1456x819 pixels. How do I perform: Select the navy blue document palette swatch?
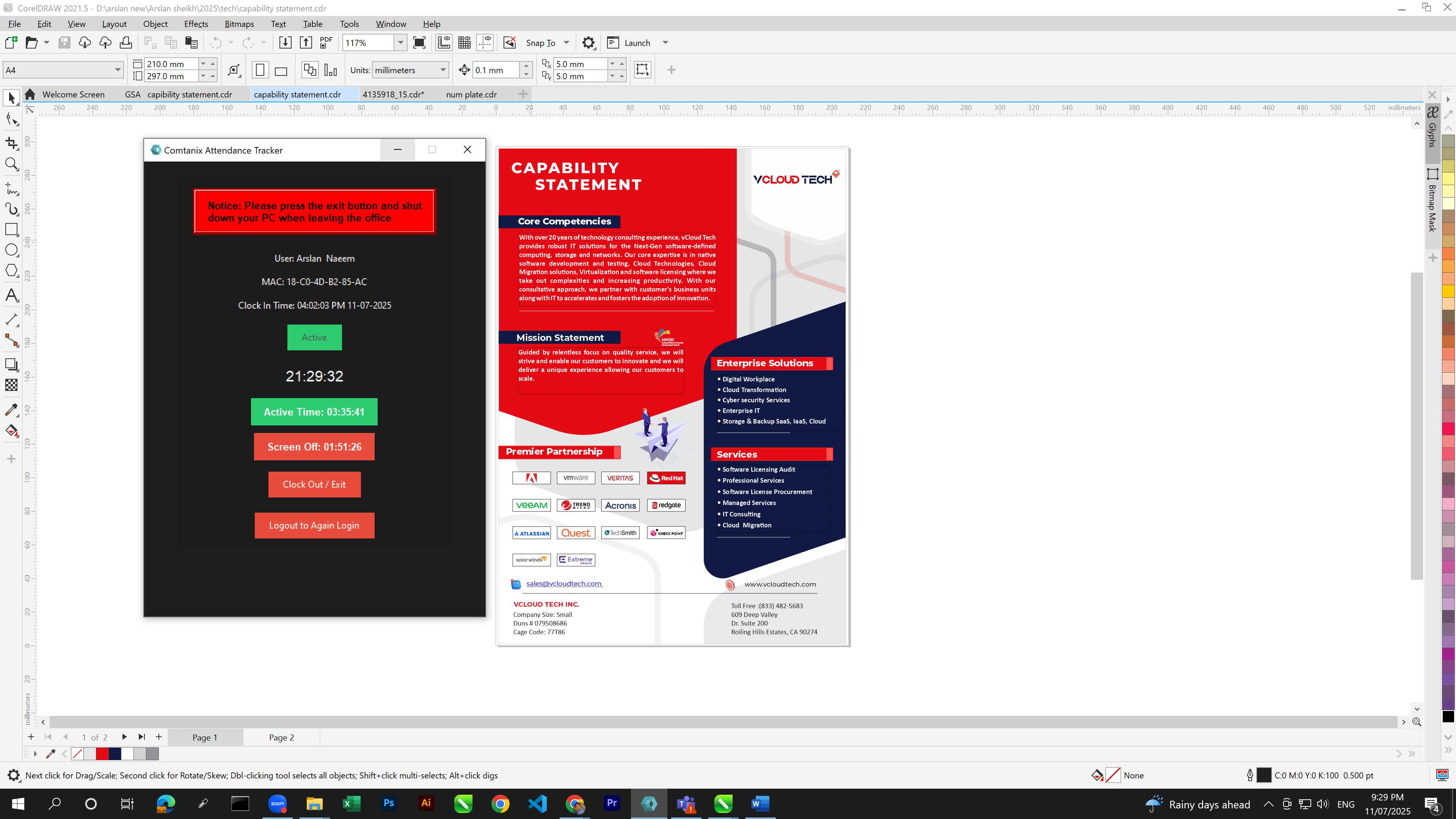point(115,753)
